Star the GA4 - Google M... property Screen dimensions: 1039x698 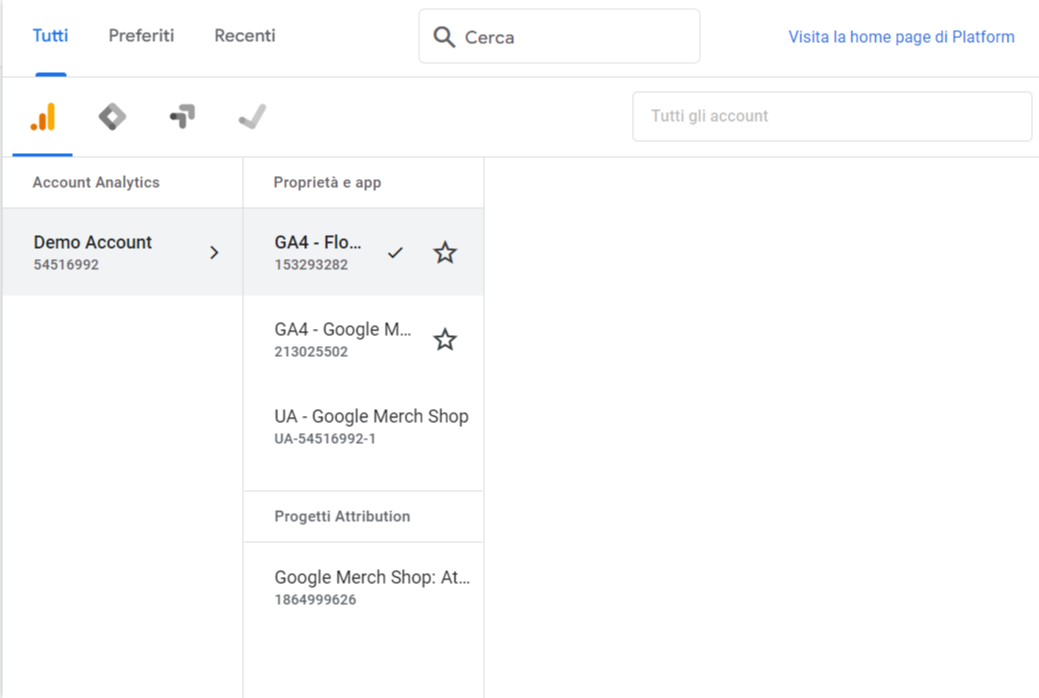[445, 339]
